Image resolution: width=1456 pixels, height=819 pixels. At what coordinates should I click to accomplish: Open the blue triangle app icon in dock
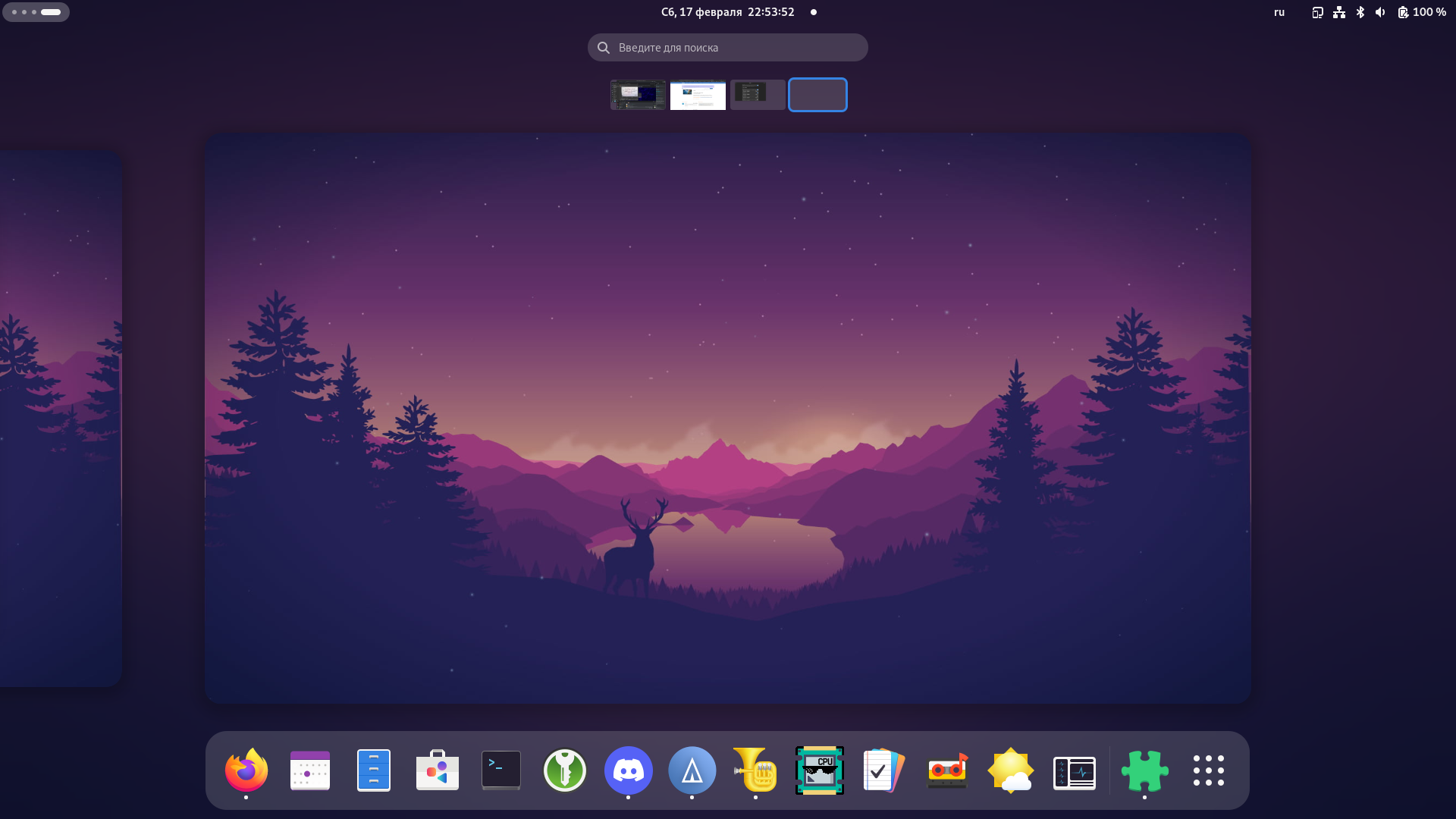pos(692,770)
